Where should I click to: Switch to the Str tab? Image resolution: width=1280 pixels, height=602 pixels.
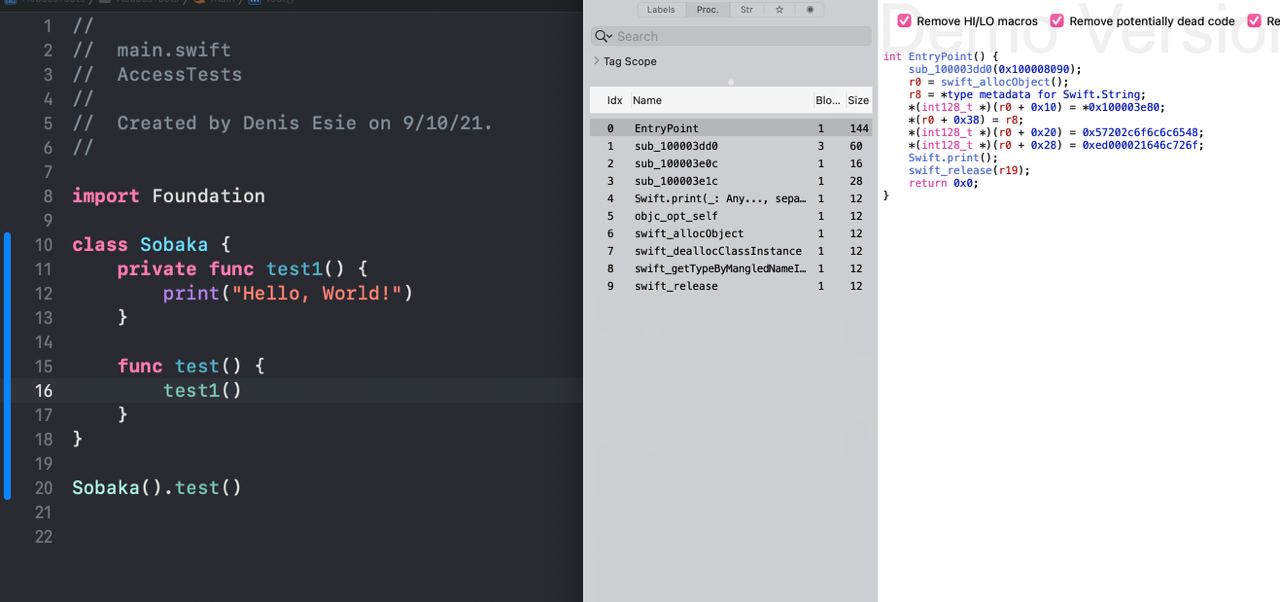pos(746,10)
